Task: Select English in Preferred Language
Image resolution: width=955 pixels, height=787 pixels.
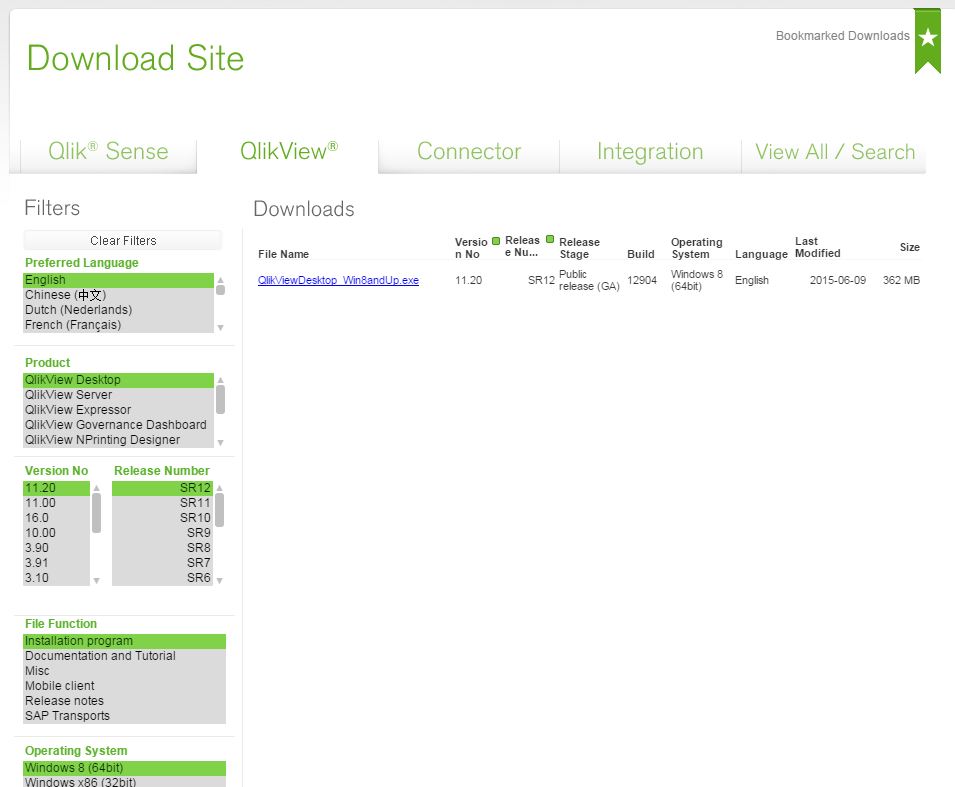Action: coord(118,280)
